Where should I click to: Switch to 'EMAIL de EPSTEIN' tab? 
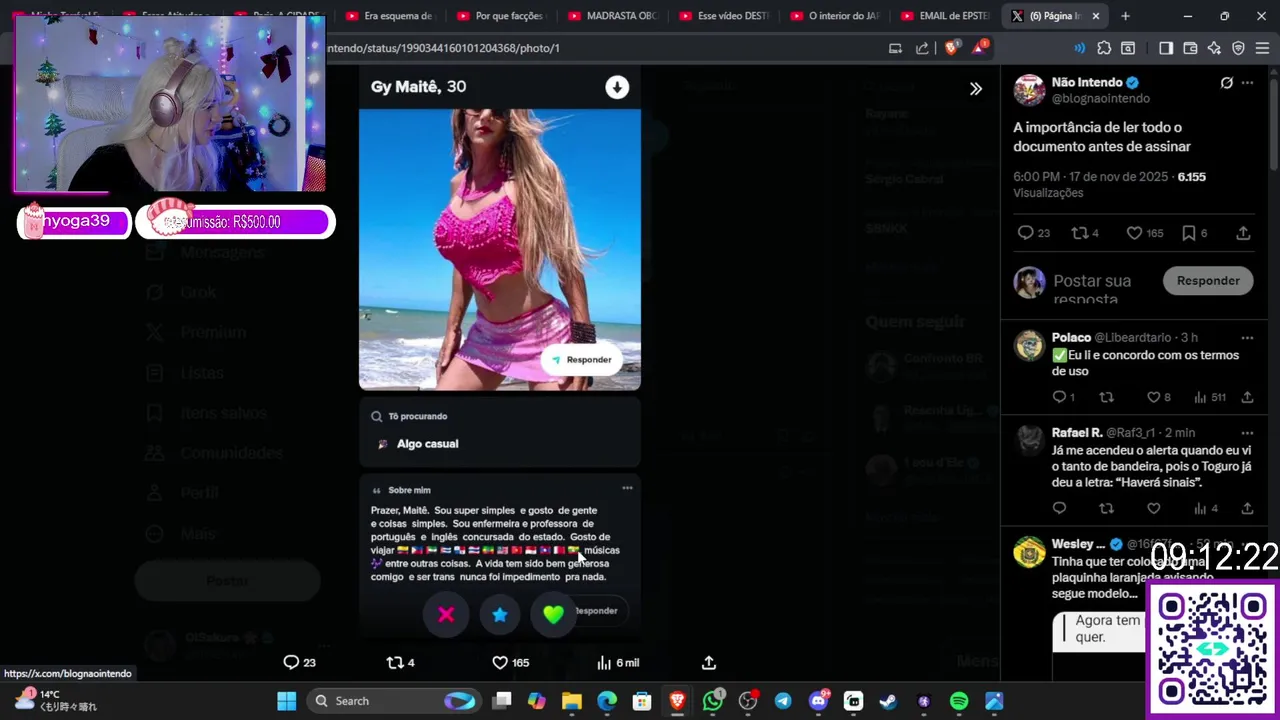click(x=944, y=16)
